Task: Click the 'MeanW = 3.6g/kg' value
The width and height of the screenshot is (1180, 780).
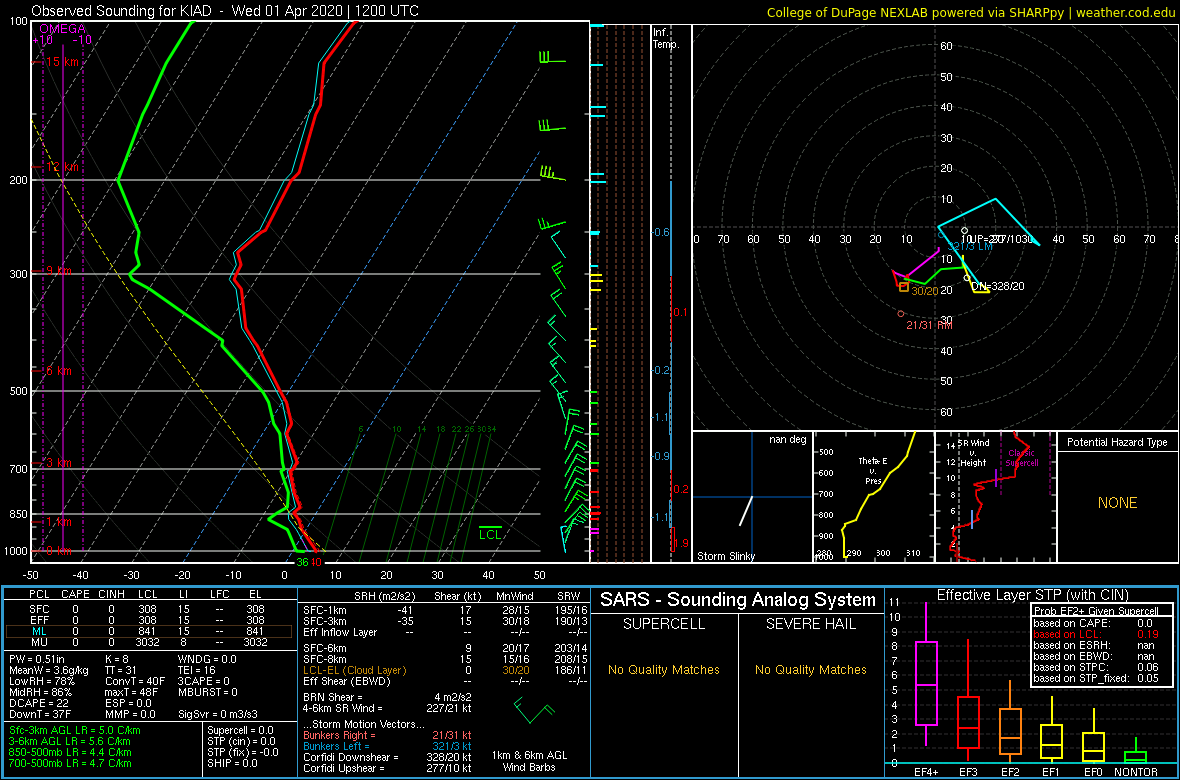Action: [x=51, y=670]
